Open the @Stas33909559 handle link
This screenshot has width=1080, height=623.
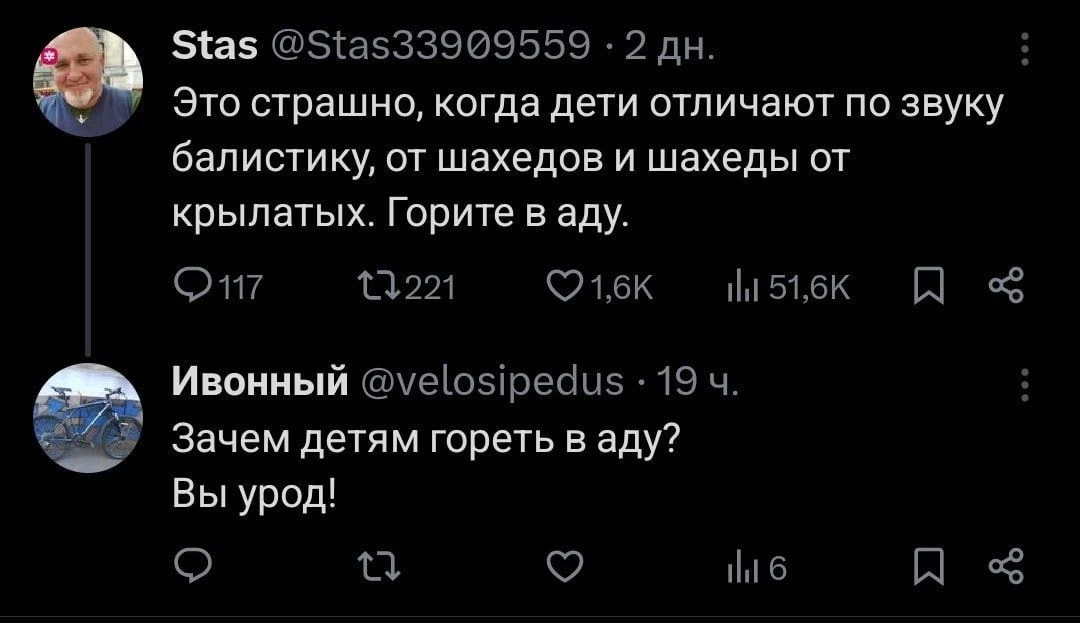click(424, 46)
